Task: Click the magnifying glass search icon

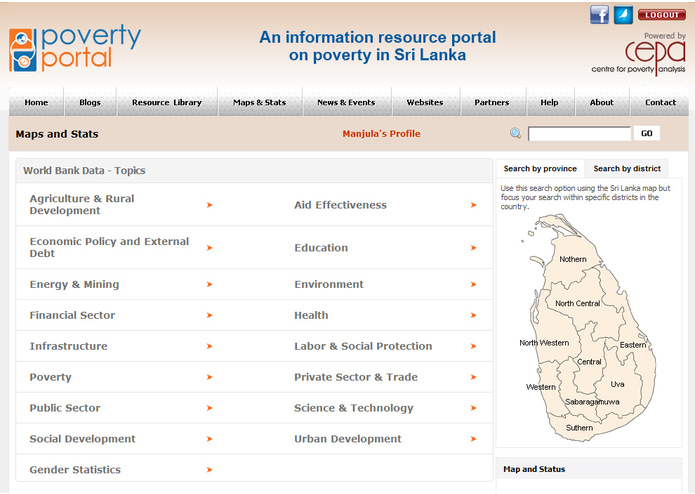Action: pyautogui.click(x=515, y=133)
